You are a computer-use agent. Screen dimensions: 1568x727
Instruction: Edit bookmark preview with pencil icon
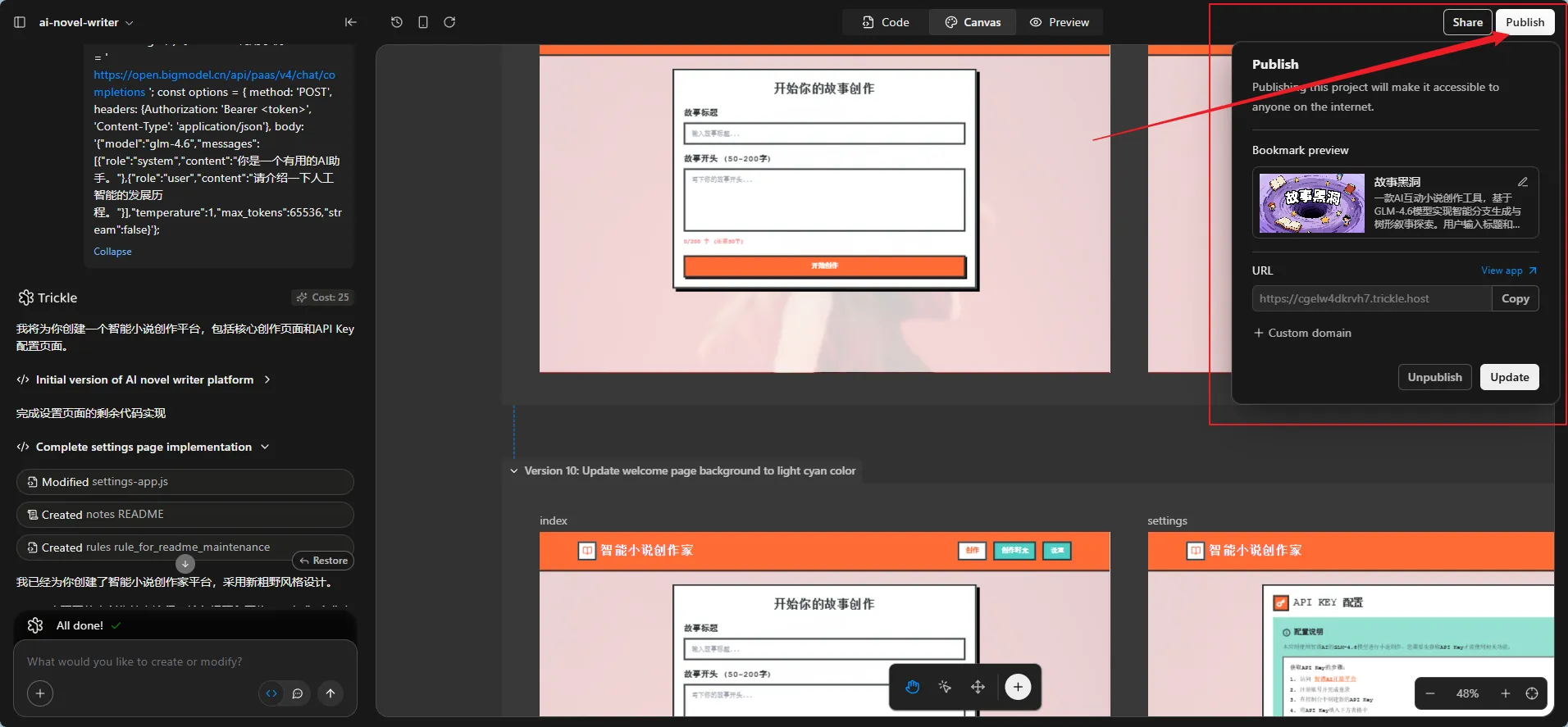tap(1522, 182)
